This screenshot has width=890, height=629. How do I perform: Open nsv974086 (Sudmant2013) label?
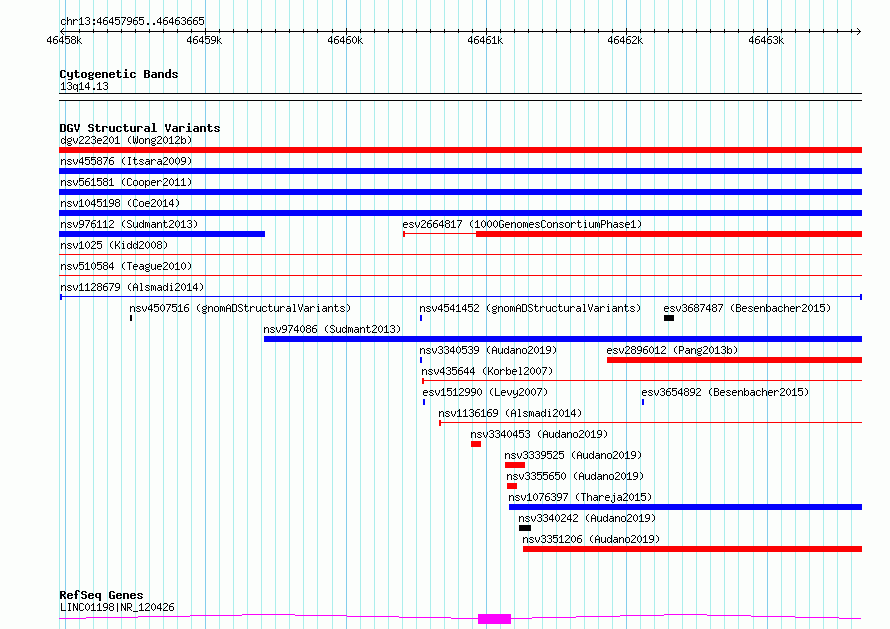[x=332, y=329]
